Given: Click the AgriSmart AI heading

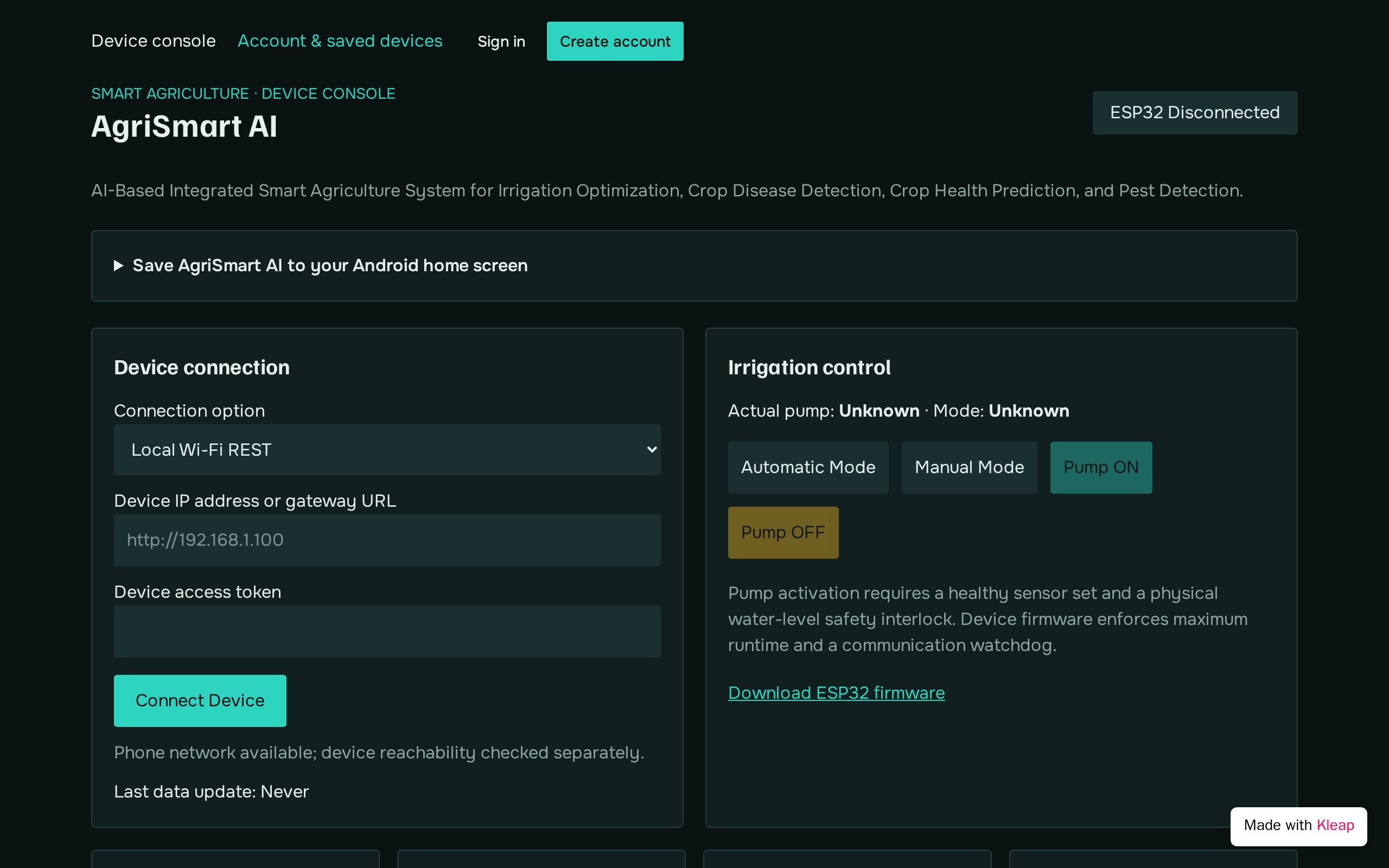Looking at the screenshot, I should point(184,126).
